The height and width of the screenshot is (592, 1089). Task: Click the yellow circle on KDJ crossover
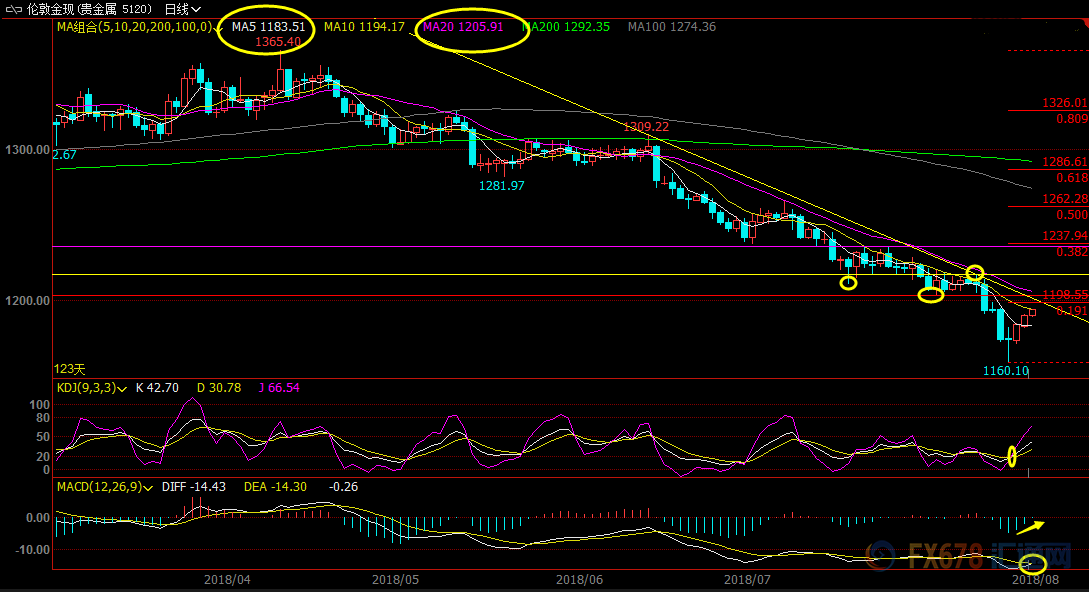[1012, 457]
